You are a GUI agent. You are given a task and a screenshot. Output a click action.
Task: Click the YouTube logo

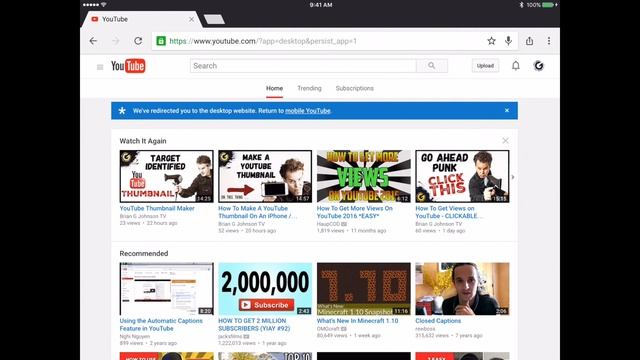tap(128, 66)
